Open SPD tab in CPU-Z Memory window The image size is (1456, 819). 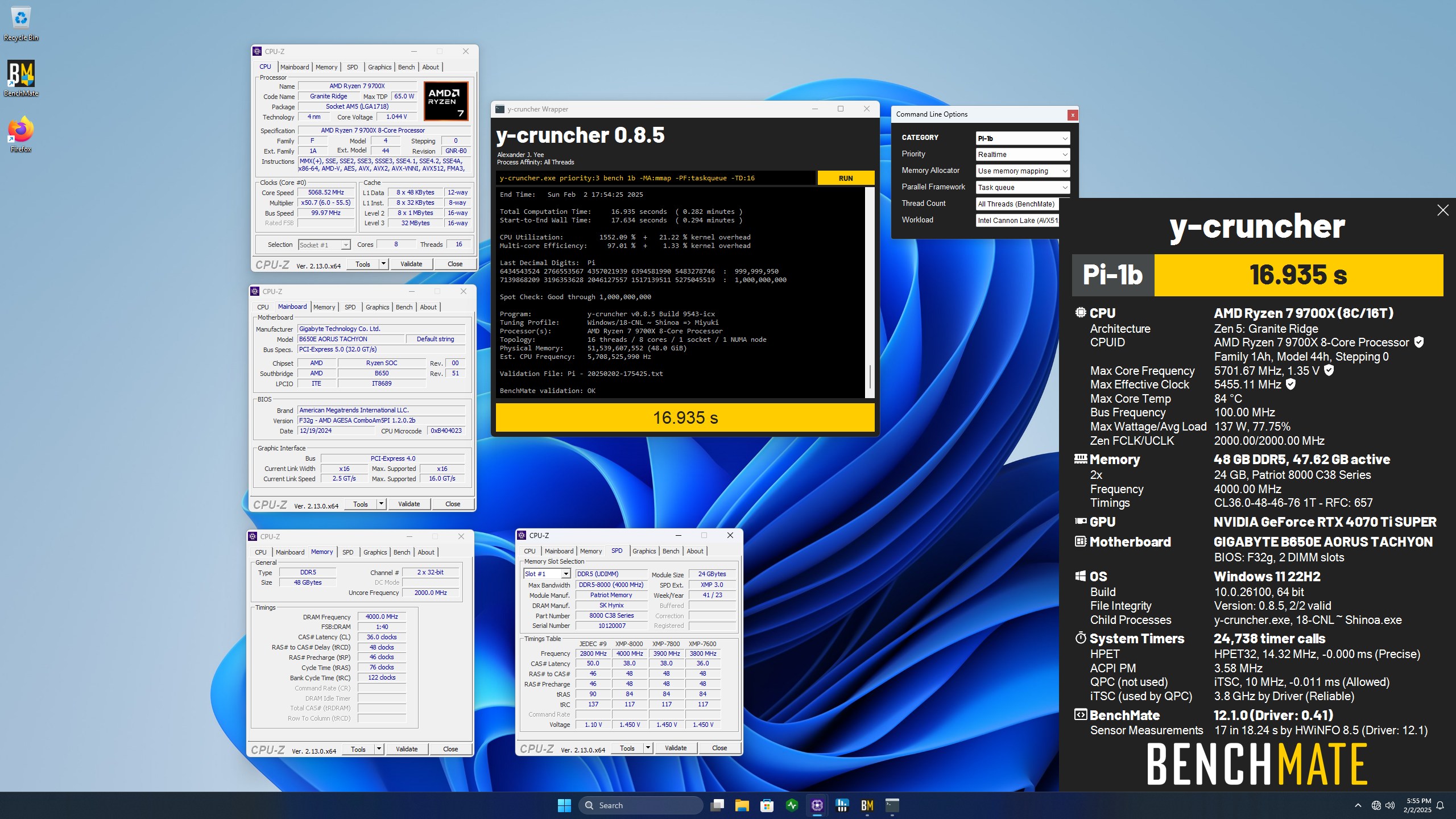[348, 552]
